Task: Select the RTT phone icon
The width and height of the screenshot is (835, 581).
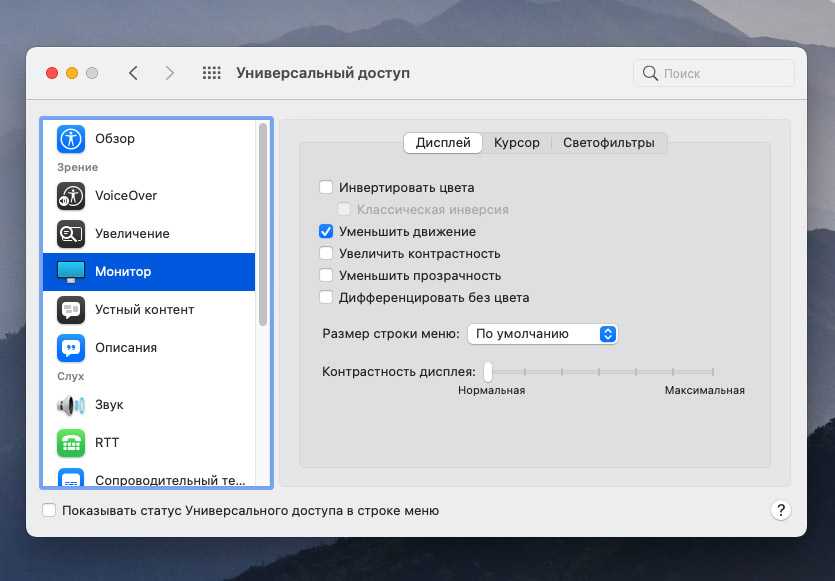Action: [71, 443]
